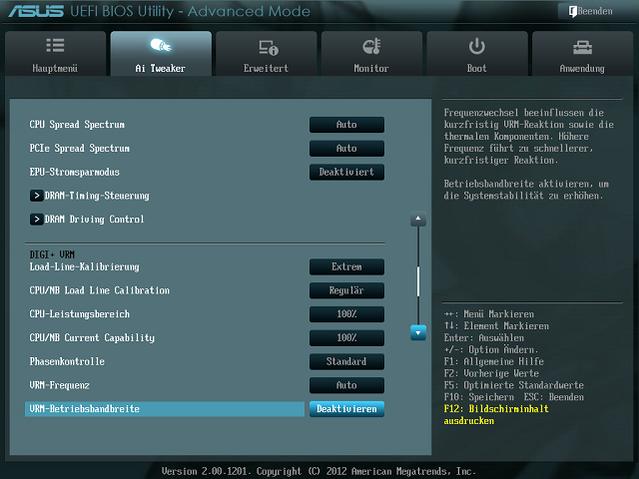Select CPU-Leistungsbereich label
639x479 pixels.
pyautogui.click(x=79, y=314)
